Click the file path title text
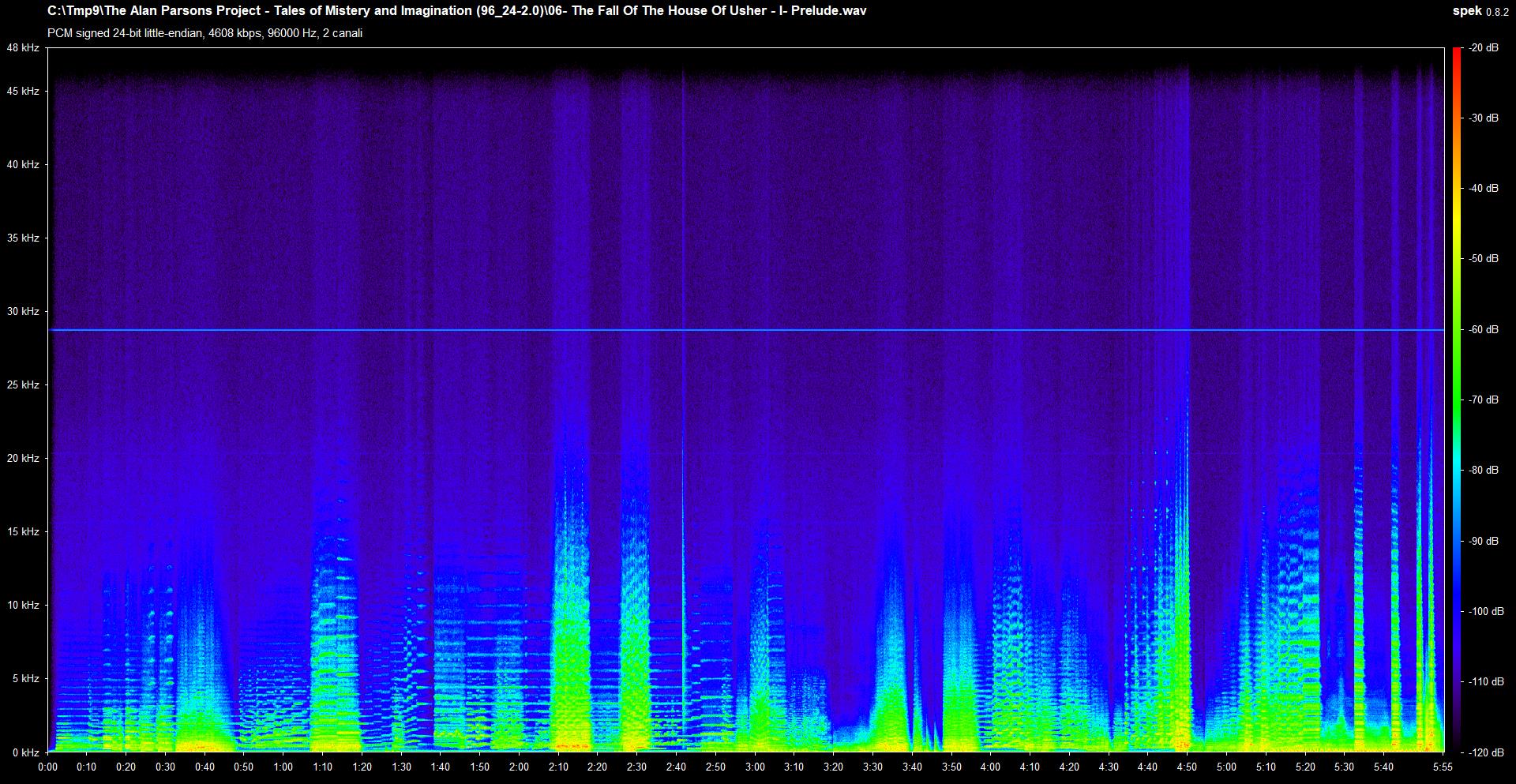1516x784 pixels. (x=456, y=11)
